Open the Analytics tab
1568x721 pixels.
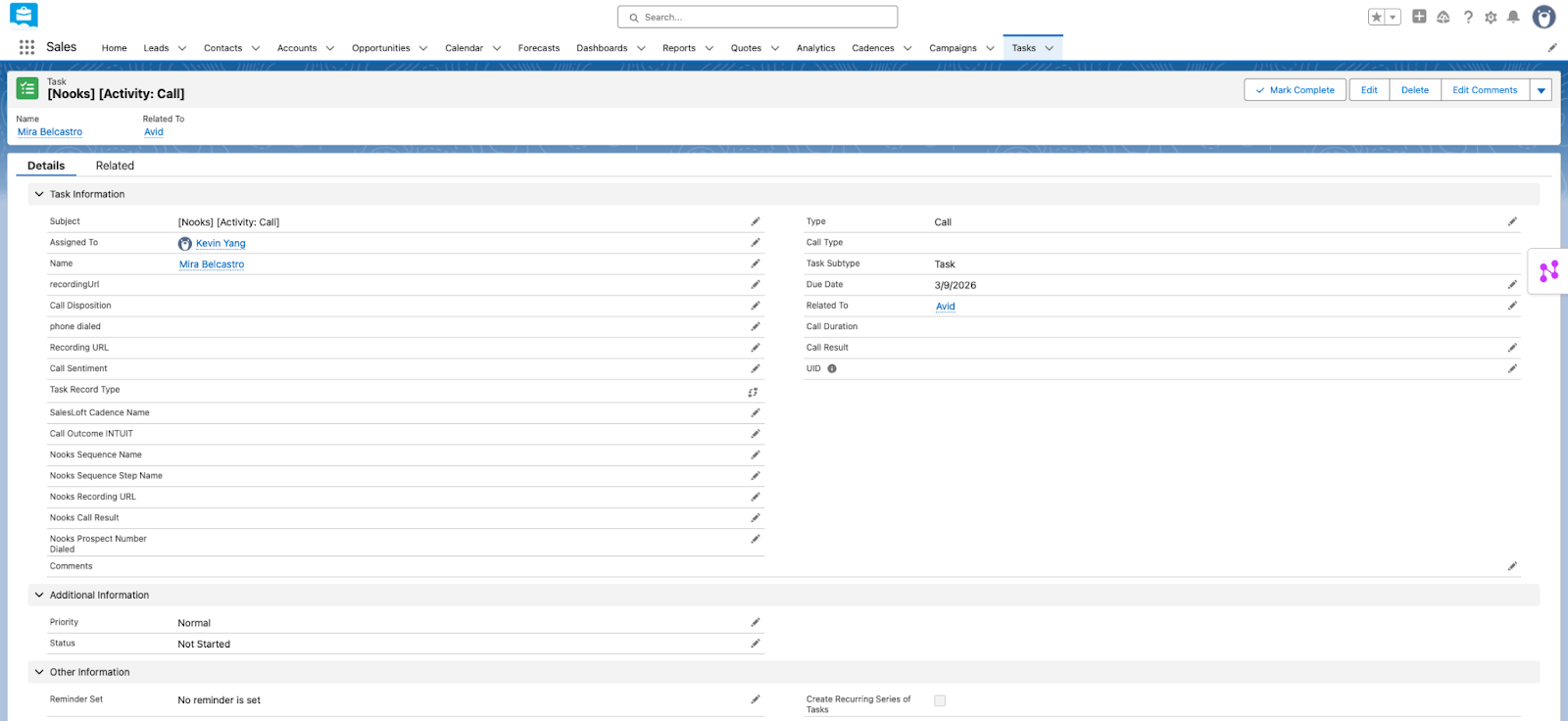pyautogui.click(x=815, y=48)
